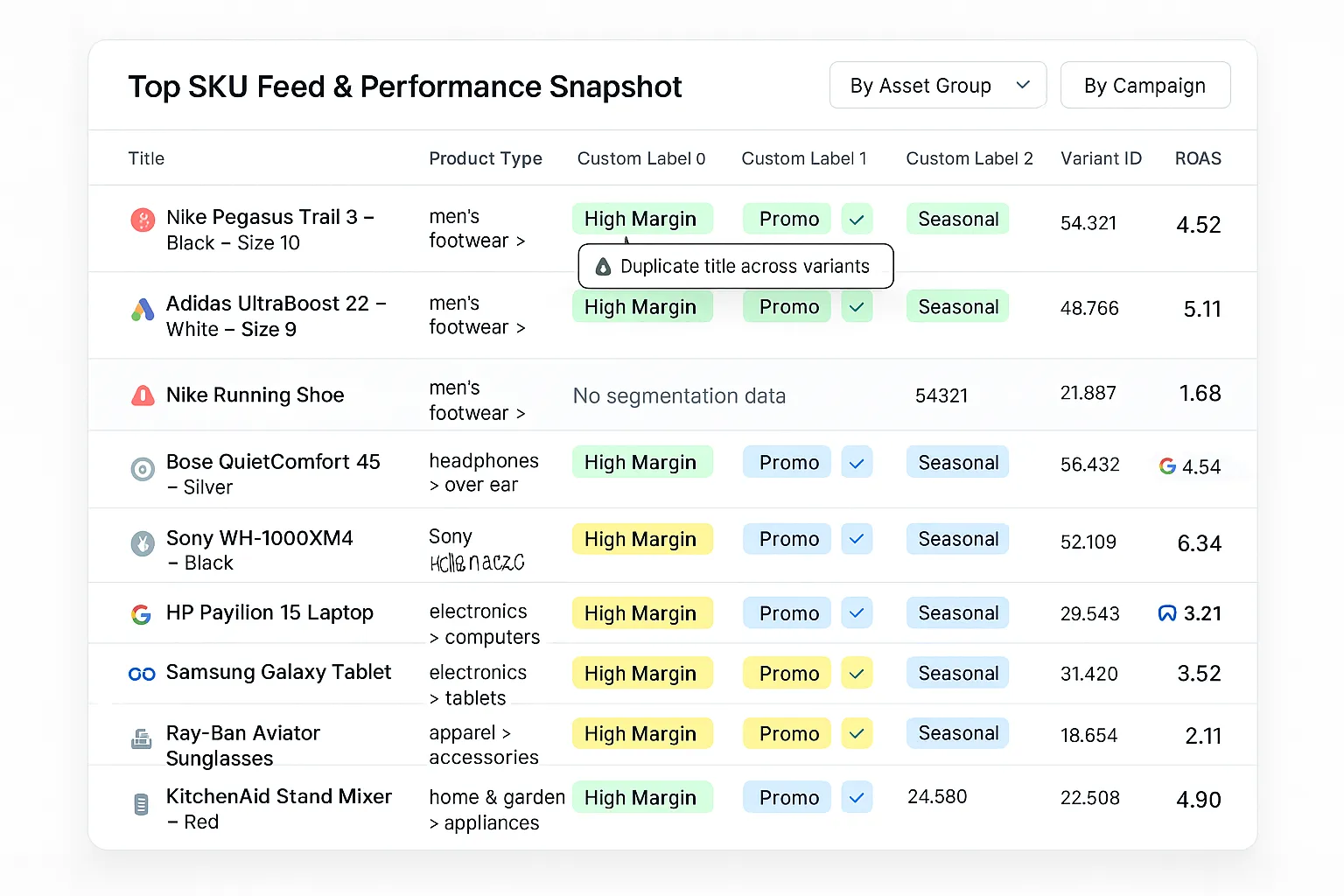Toggle the Promo checkmark in HP Pavilion row
1344x896 pixels.
(x=857, y=612)
